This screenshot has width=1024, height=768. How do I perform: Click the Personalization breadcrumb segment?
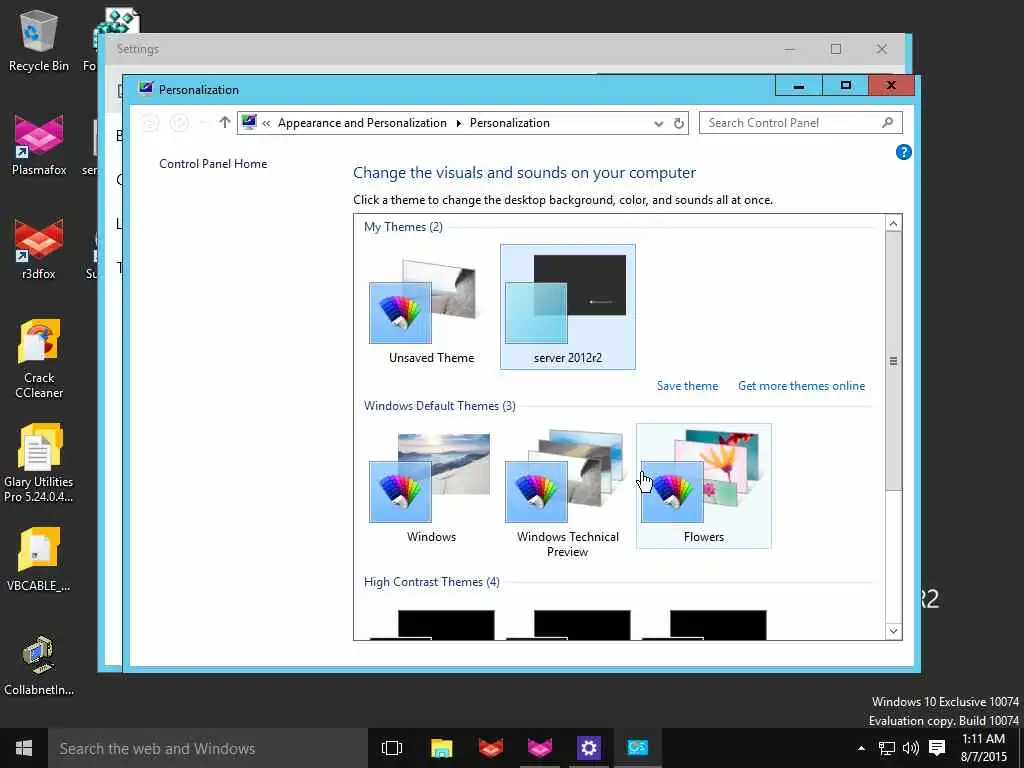(x=509, y=123)
